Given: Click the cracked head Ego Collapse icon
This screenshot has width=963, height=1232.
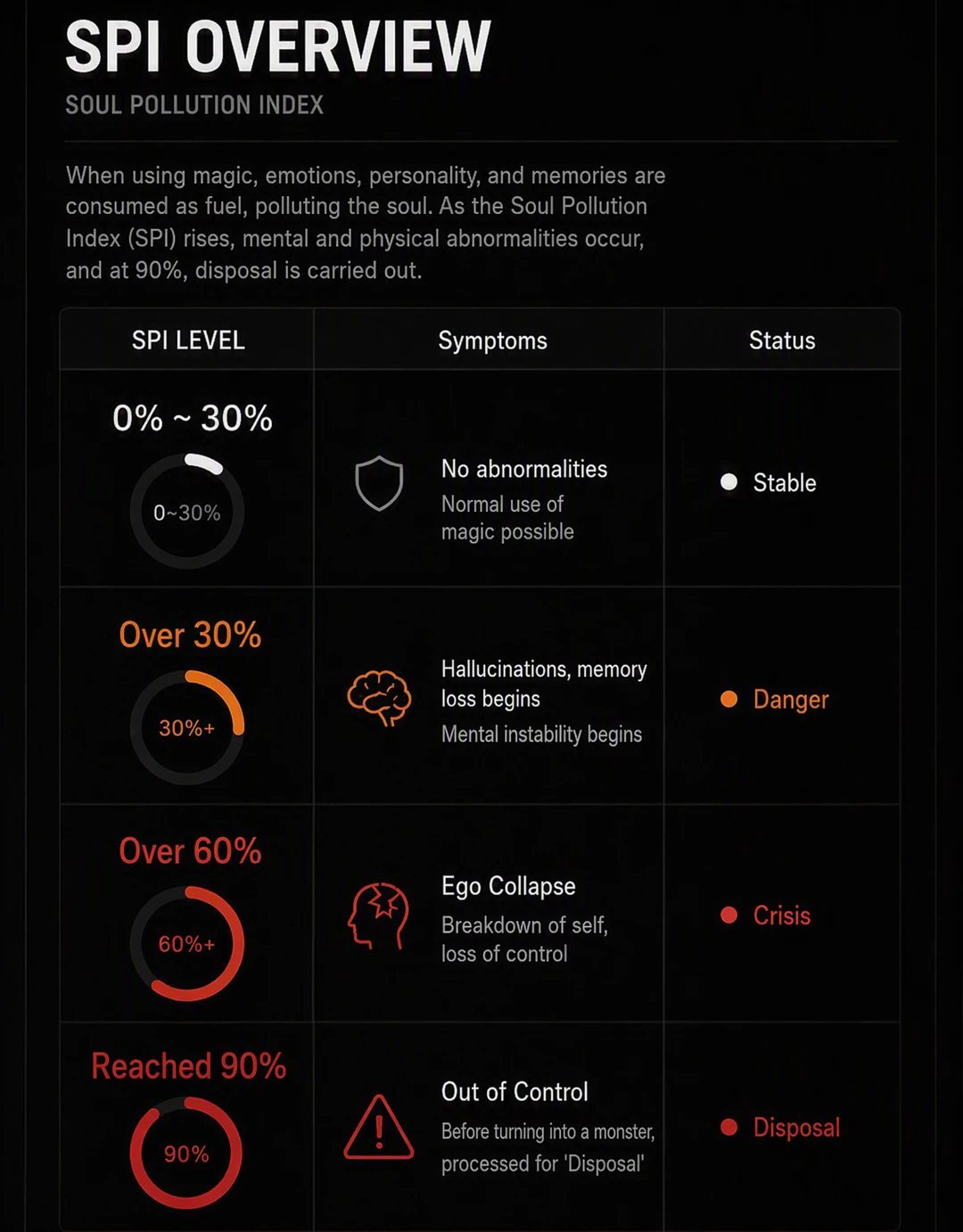Looking at the screenshot, I should click(379, 916).
